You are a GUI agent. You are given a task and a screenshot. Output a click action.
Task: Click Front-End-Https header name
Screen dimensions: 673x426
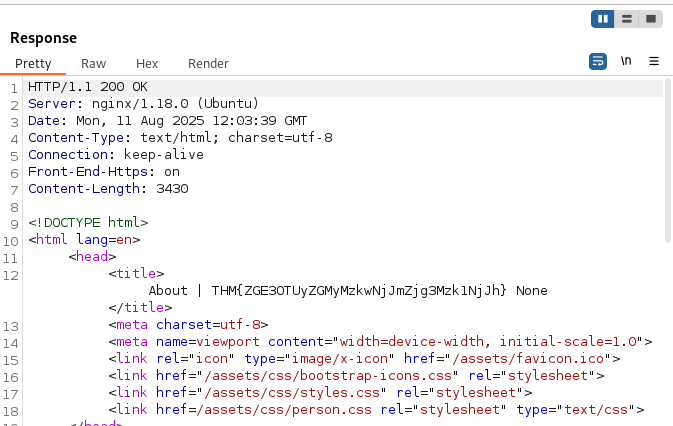(x=88, y=172)
